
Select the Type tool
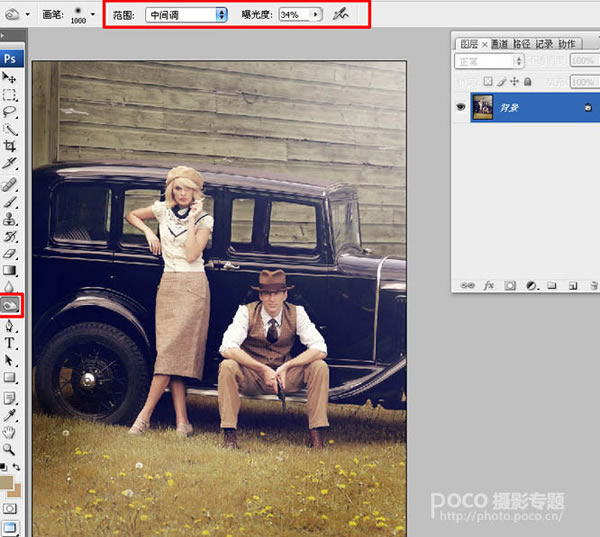10,343
